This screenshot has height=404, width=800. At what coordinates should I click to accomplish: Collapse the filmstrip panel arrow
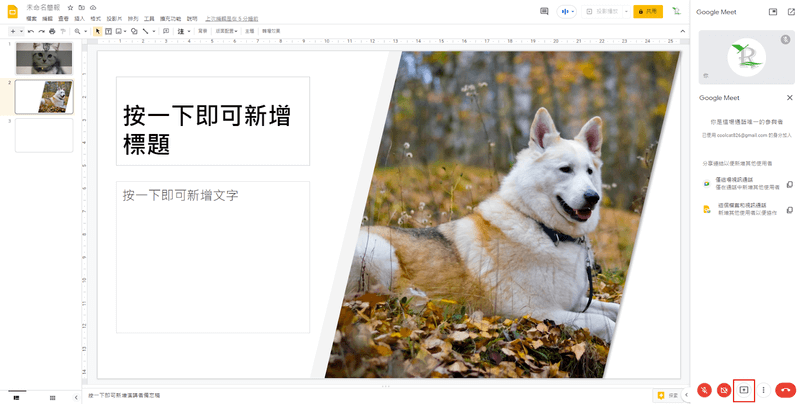tap(76, 397)
